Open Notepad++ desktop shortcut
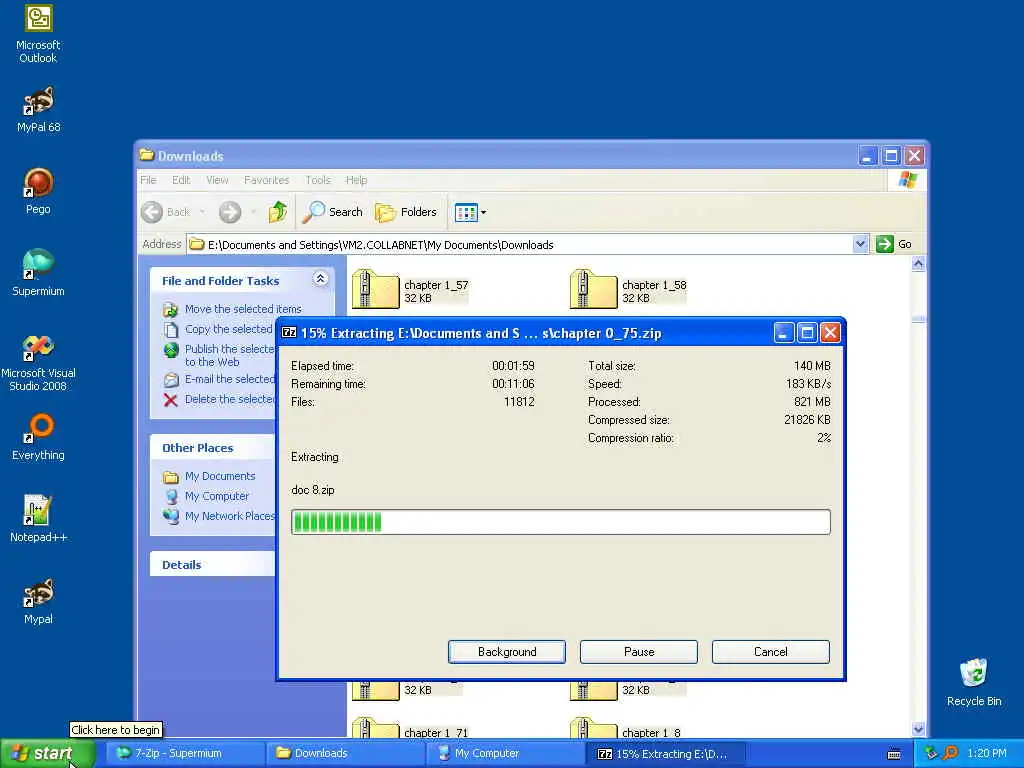This screenshot has height=768, width=1024. coord(38,519)
